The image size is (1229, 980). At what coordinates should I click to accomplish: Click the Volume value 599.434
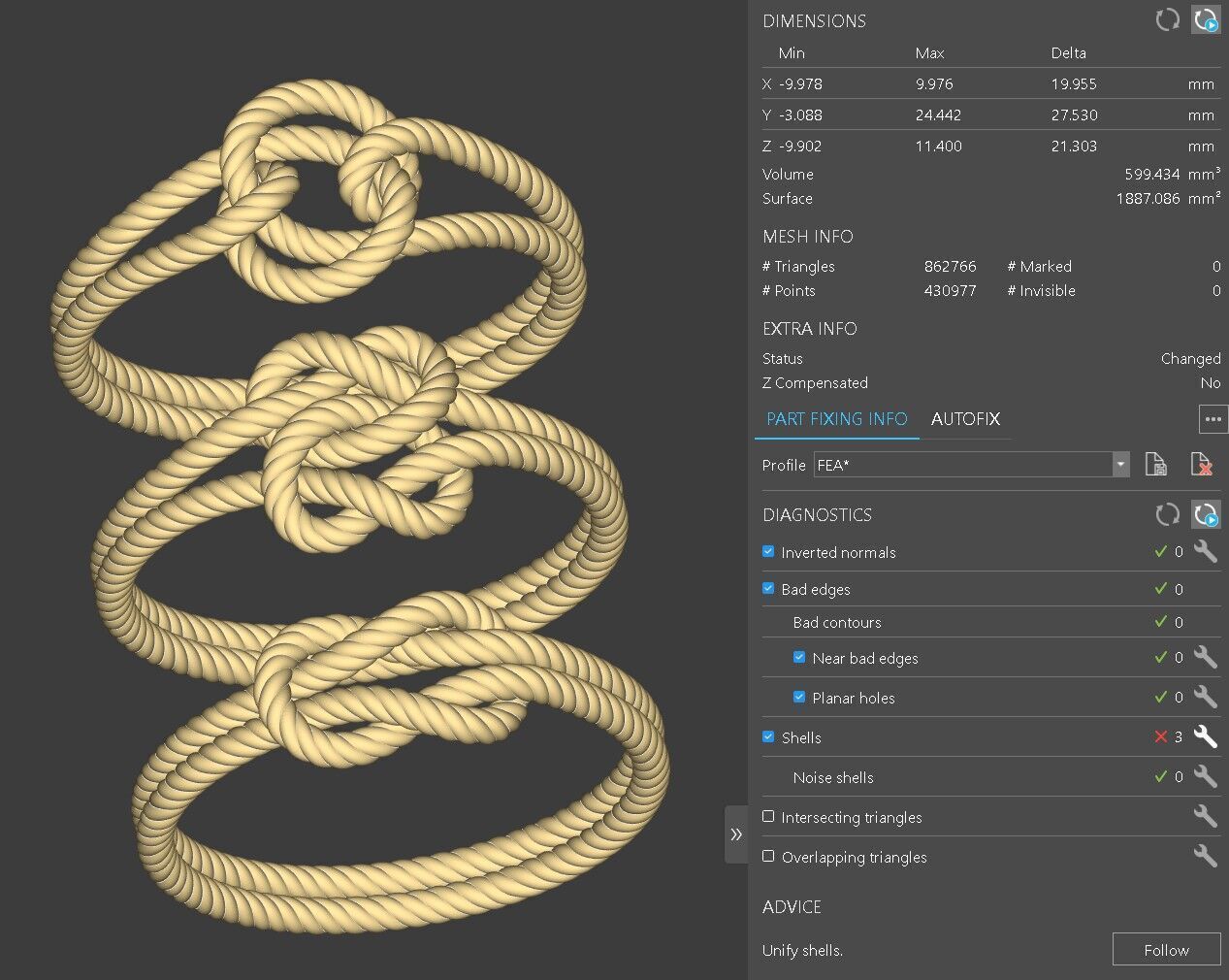click(1152, 174)
